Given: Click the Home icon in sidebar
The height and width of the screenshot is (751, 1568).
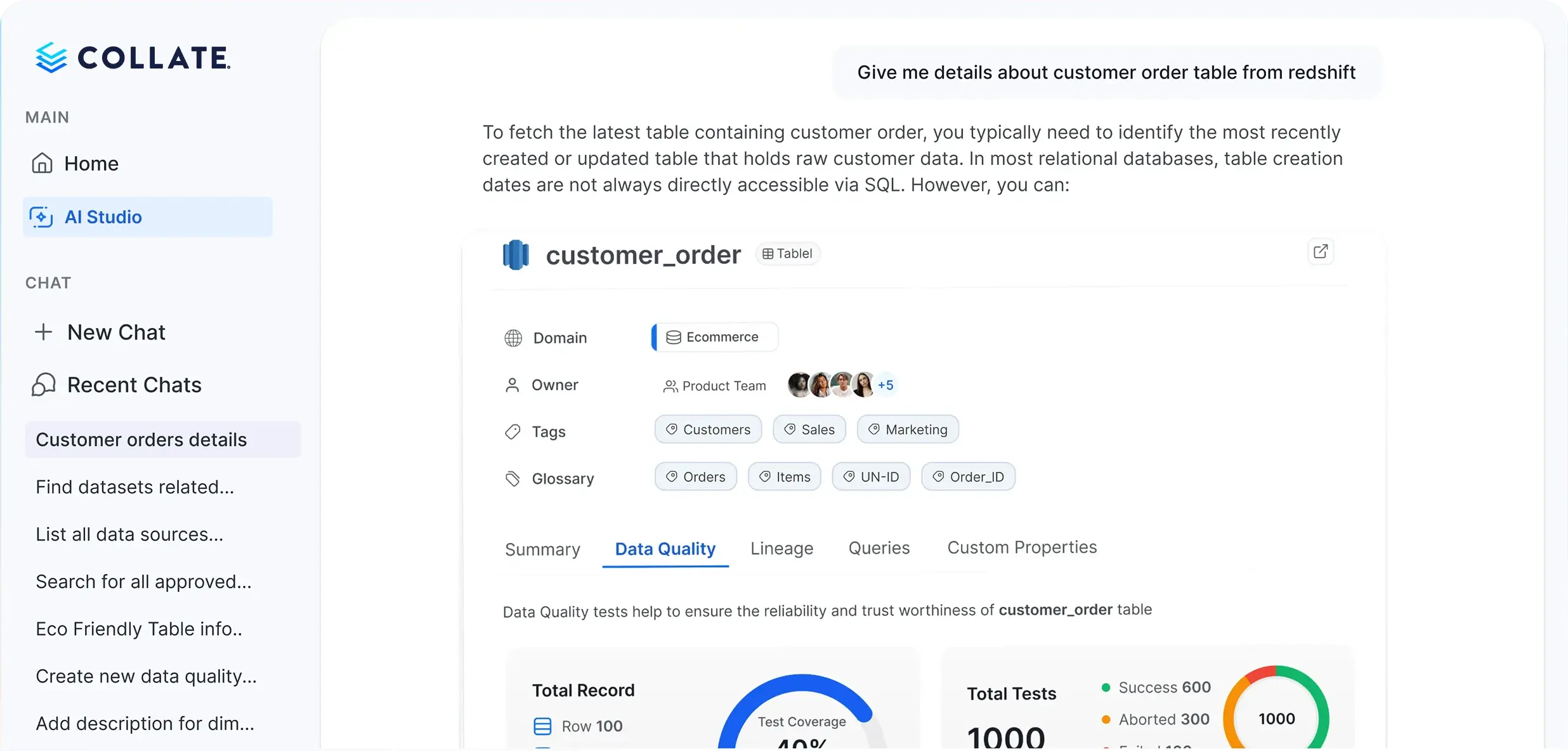Looking at the screenshot, I should click(x=42, y=163).
